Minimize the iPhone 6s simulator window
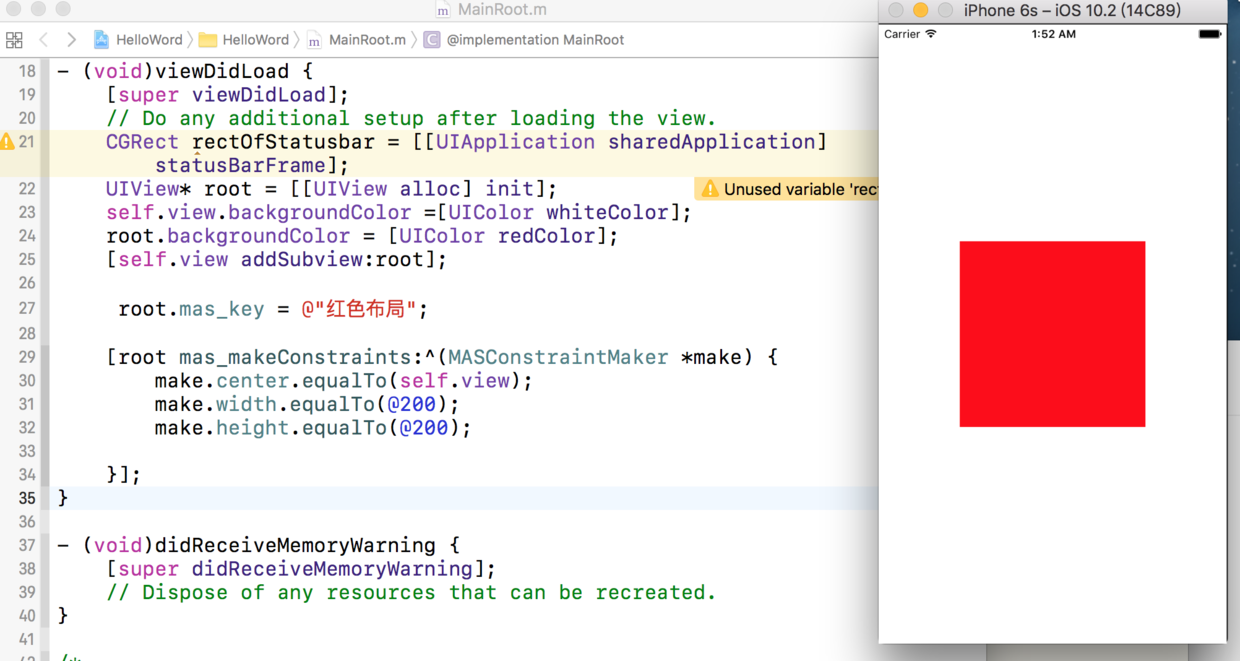1240x661 pixels. [x=920, y=10]
